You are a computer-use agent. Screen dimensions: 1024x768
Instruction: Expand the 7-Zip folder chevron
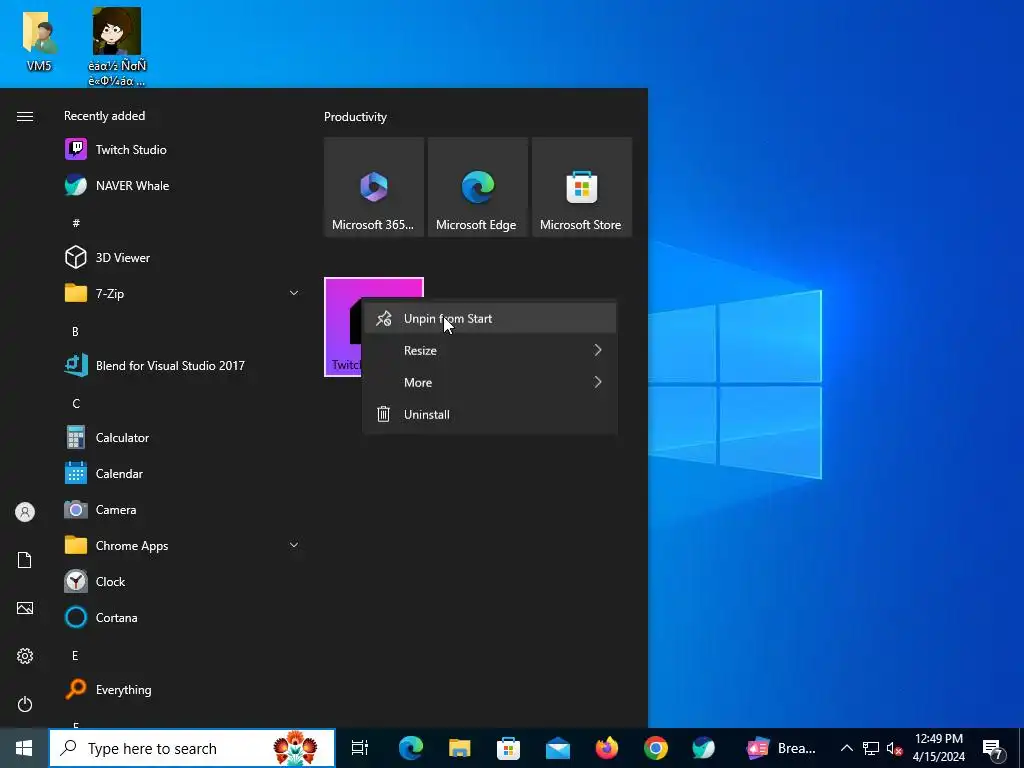[x=294, y=293]
